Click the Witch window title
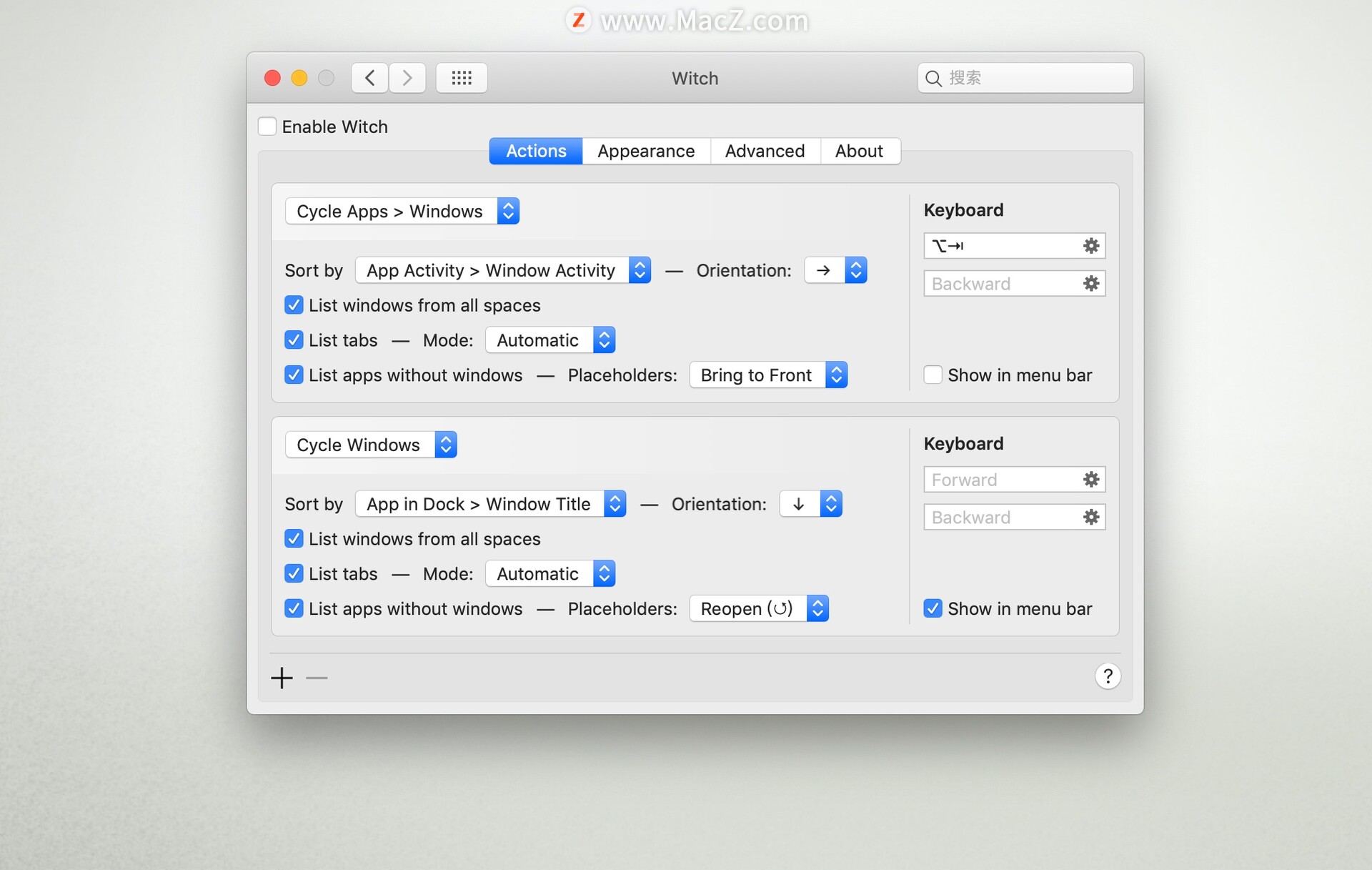The image size is (1372, 870). [695, 79]
